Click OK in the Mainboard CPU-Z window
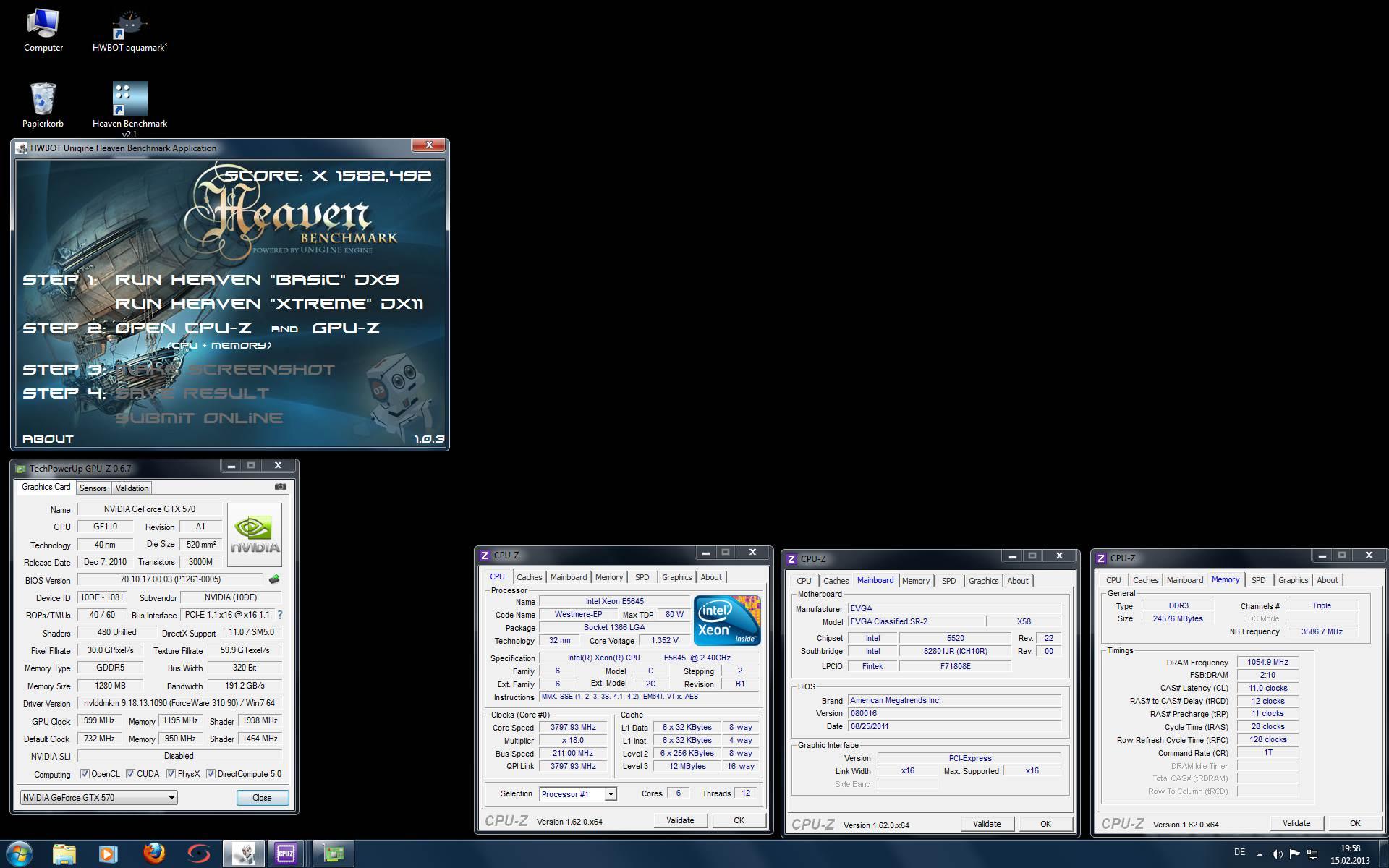Screen dimensions: 1389x868 pyautogui.click(x=1045, y=824)
